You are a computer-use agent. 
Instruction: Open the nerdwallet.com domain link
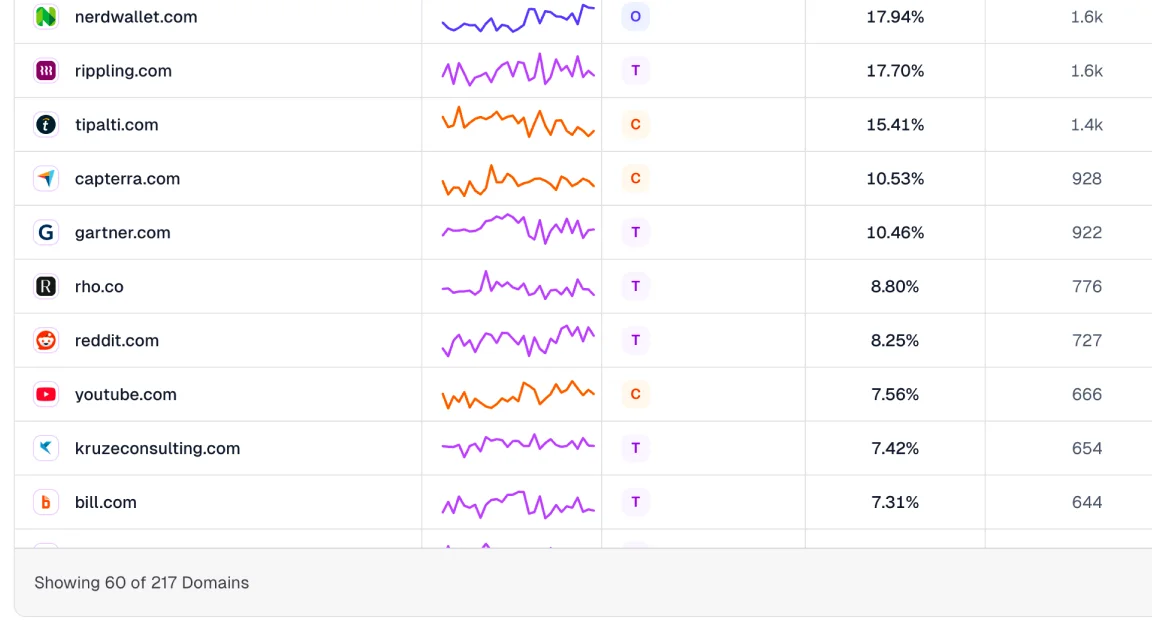pyautogui.click(x=136, y=17)
